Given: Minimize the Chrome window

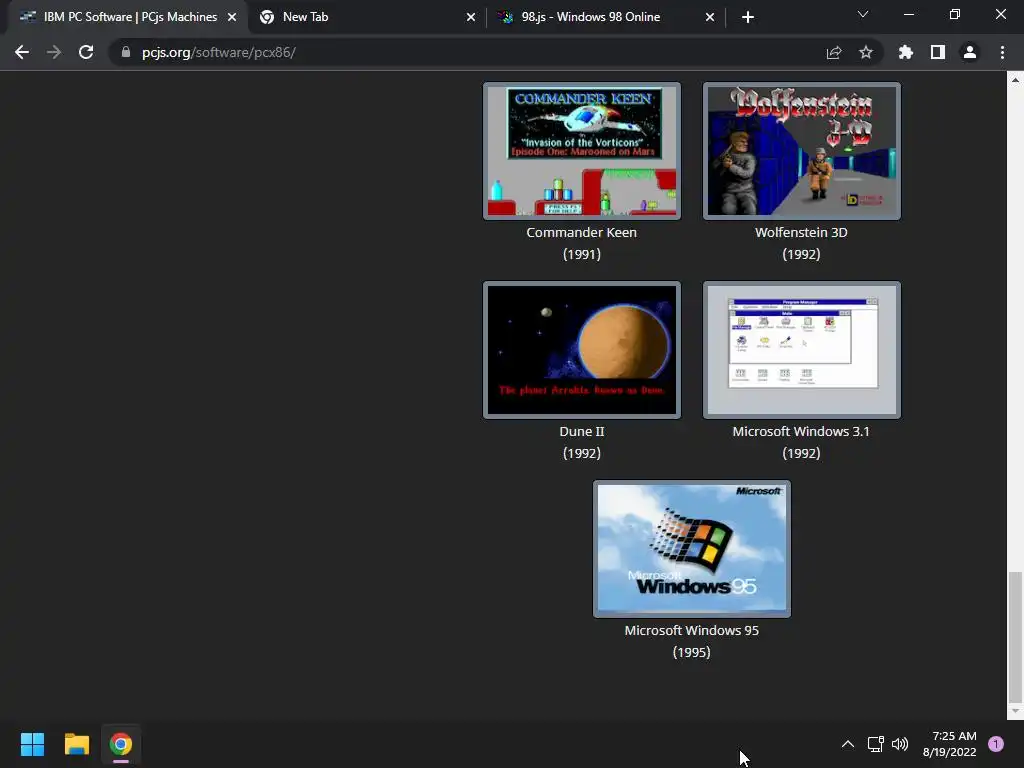Looking at the screenshot, I should click(x=908, y=14).
